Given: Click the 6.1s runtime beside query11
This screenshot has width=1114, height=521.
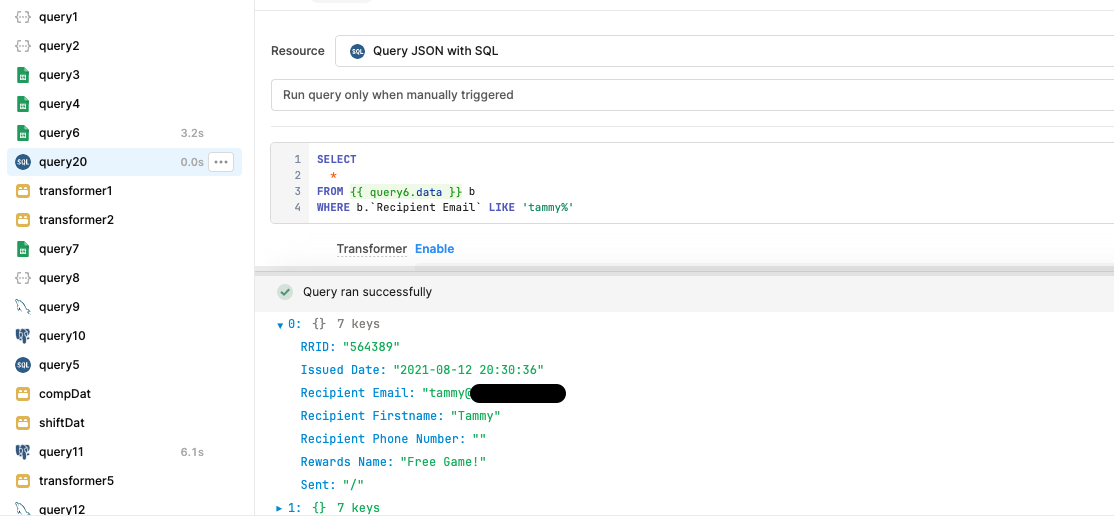Looking at the screenshot, I should (192, 452).
